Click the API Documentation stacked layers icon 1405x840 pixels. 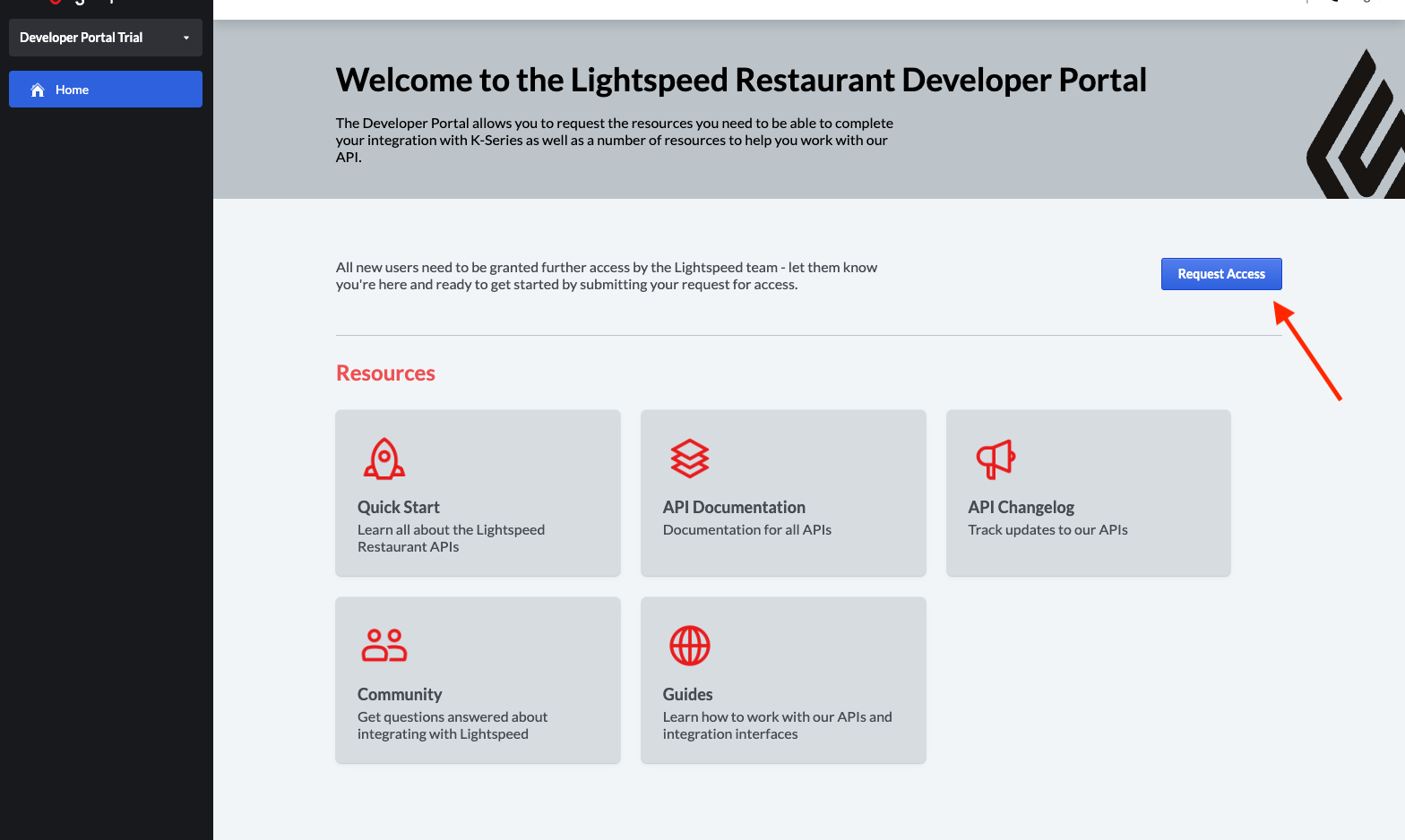click(689, 459)
